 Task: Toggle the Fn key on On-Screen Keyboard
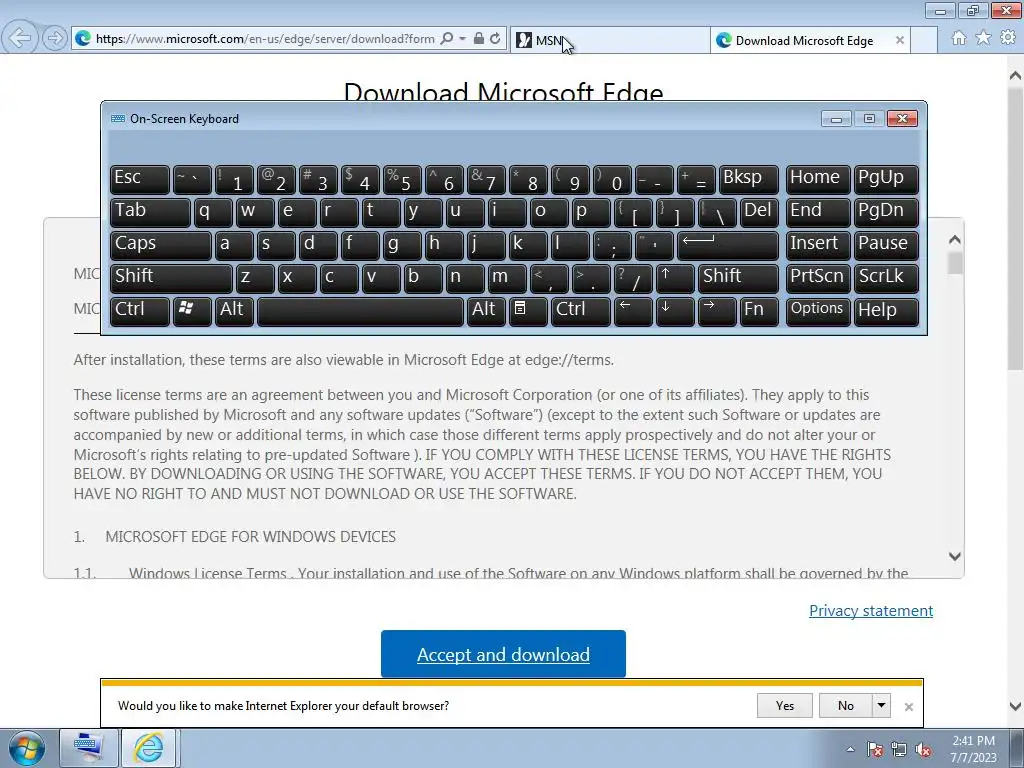tap(759, 311)
